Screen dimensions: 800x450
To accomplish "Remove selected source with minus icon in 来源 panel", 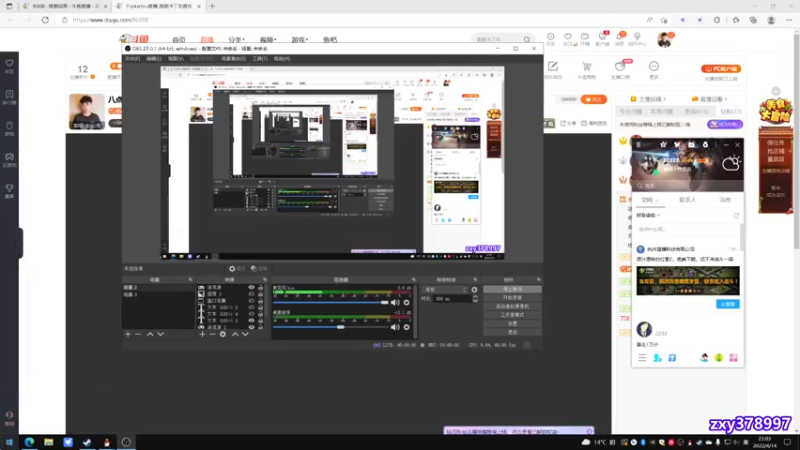I will point(212,334).
